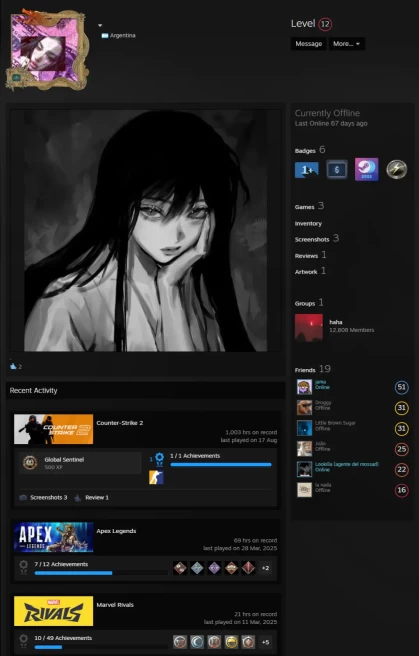This screenshot has width=419, height=656.
Task: Open the lightning bolt badge
Action: point(396,169)
